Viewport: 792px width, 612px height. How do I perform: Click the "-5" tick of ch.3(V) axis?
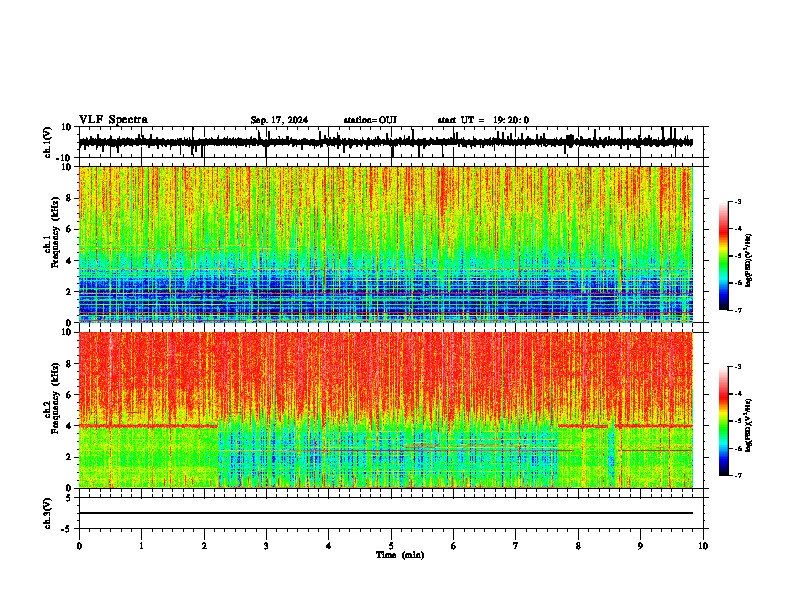pyautogui.click(x=67, y=529)
